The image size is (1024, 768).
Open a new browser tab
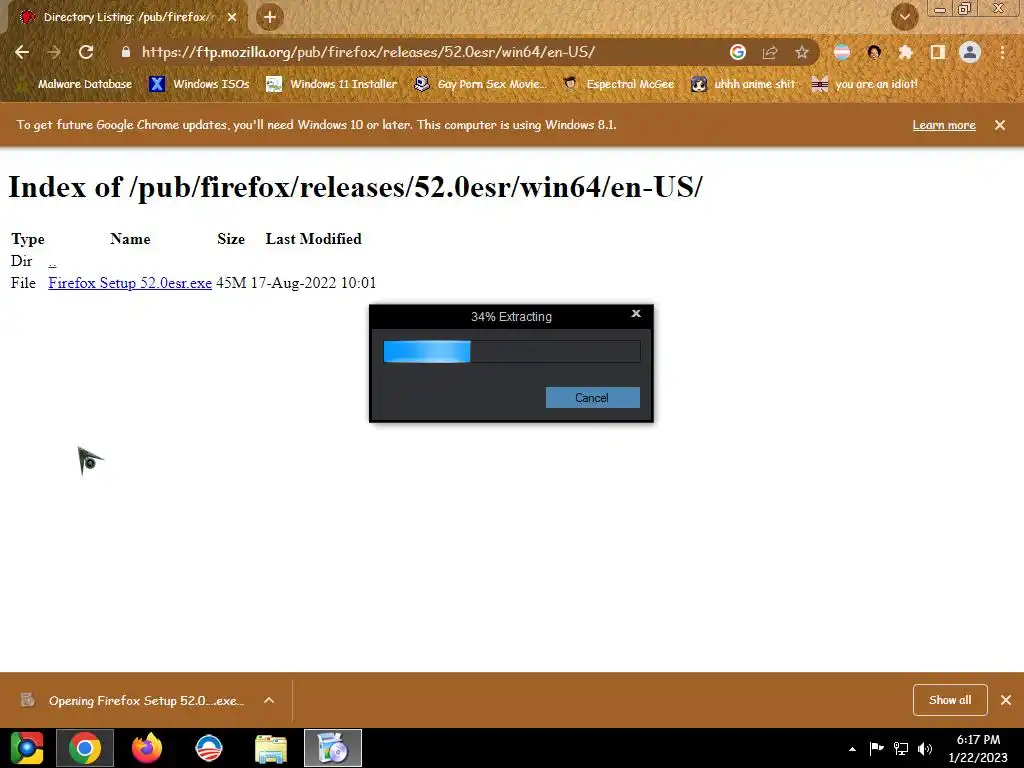[x=270, y=17]
